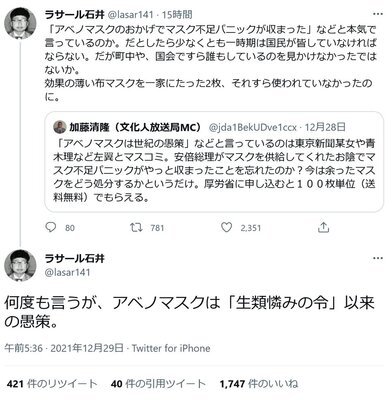Viewport: 389px width, 400px height.
Task: View the 40 件の引用ツイート list
Action: tap(158, 384)
